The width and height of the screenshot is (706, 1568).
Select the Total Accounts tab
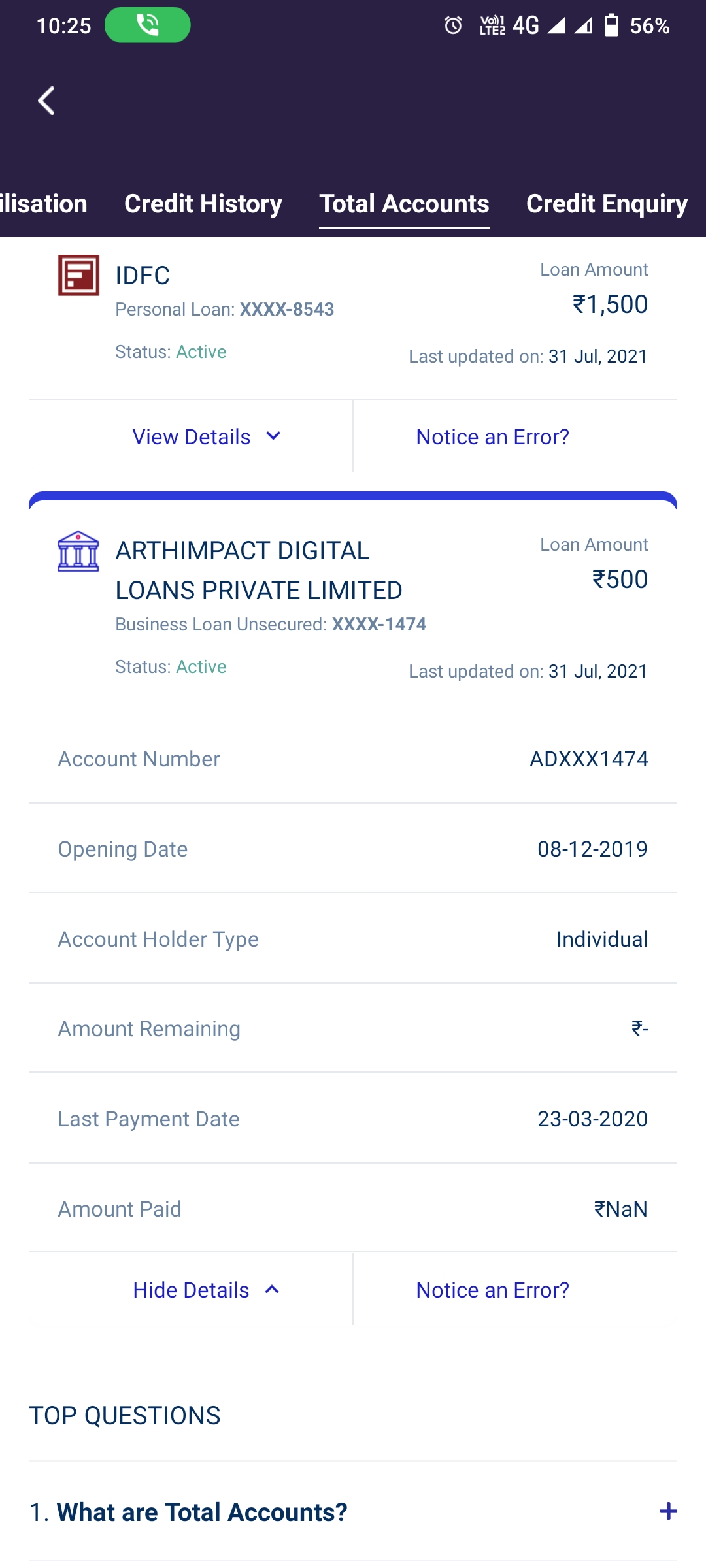pos(404,204)
